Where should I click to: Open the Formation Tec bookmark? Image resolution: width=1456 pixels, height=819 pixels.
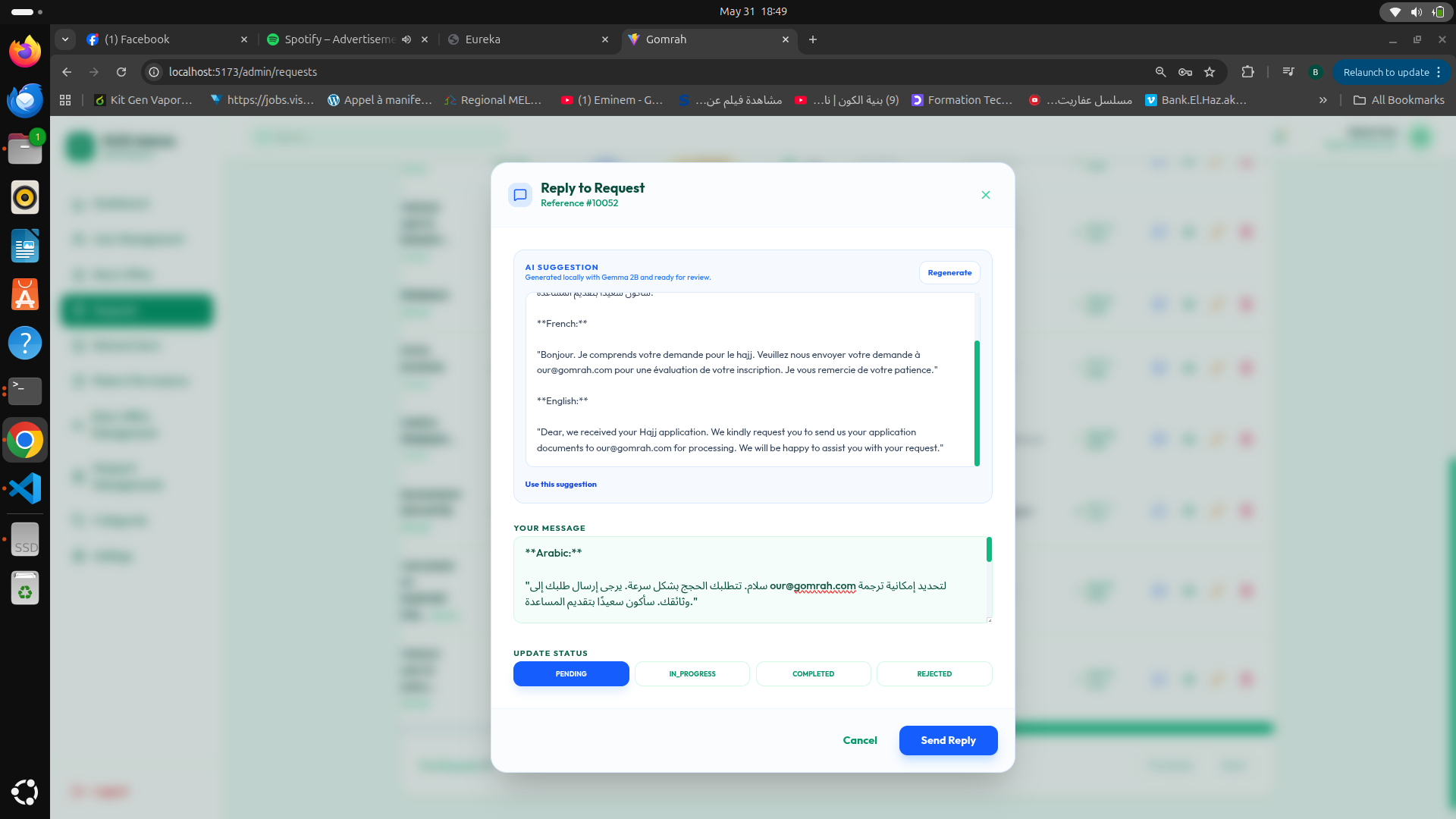click(x=962, y=100)
